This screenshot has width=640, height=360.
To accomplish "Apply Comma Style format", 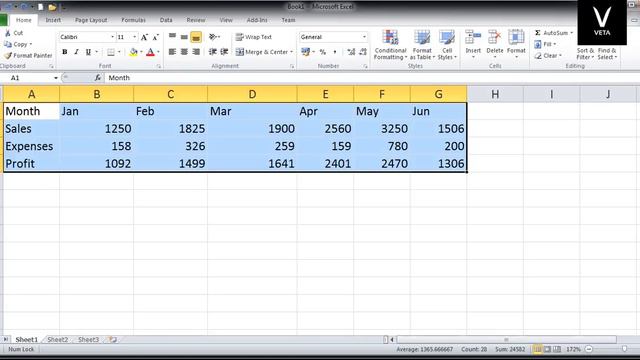I will click(335, 52).
